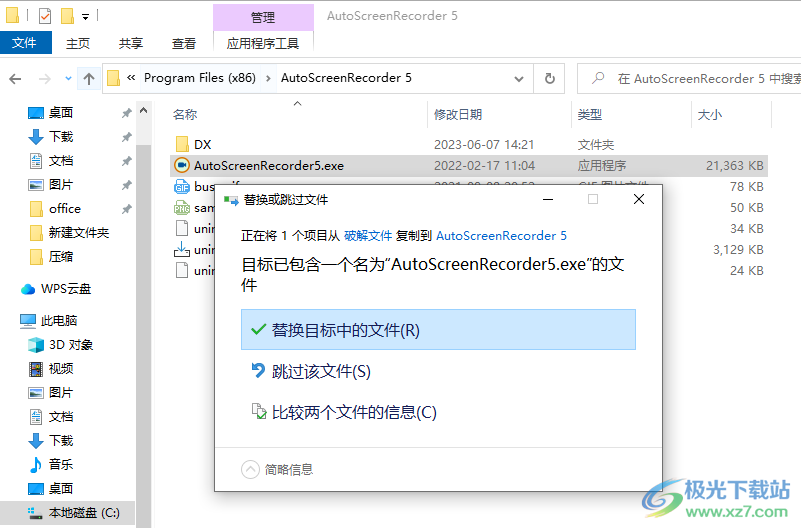
Task: Click the search box for AutoScreenRecorder 5
Action: (690, 79)
